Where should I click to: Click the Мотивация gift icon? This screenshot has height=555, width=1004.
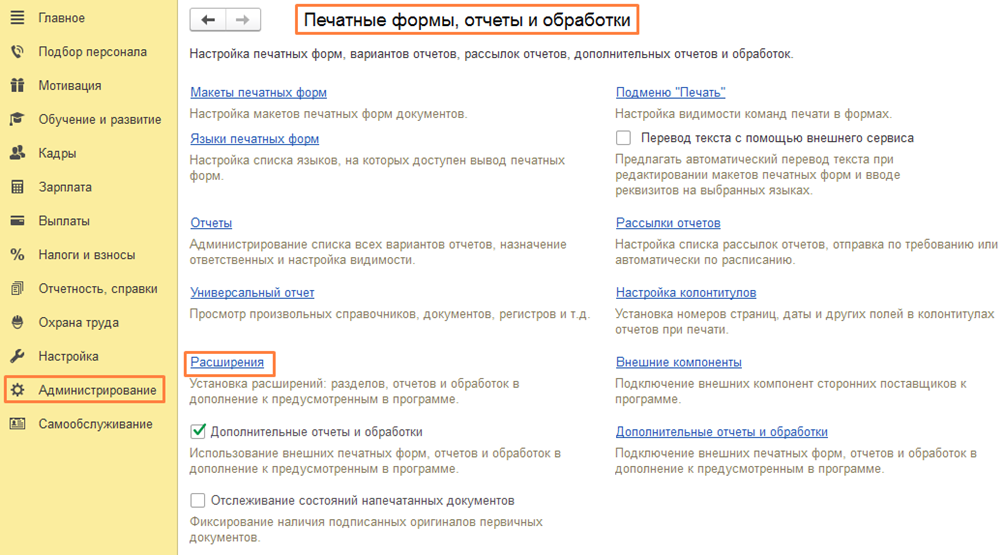(17, 86)
